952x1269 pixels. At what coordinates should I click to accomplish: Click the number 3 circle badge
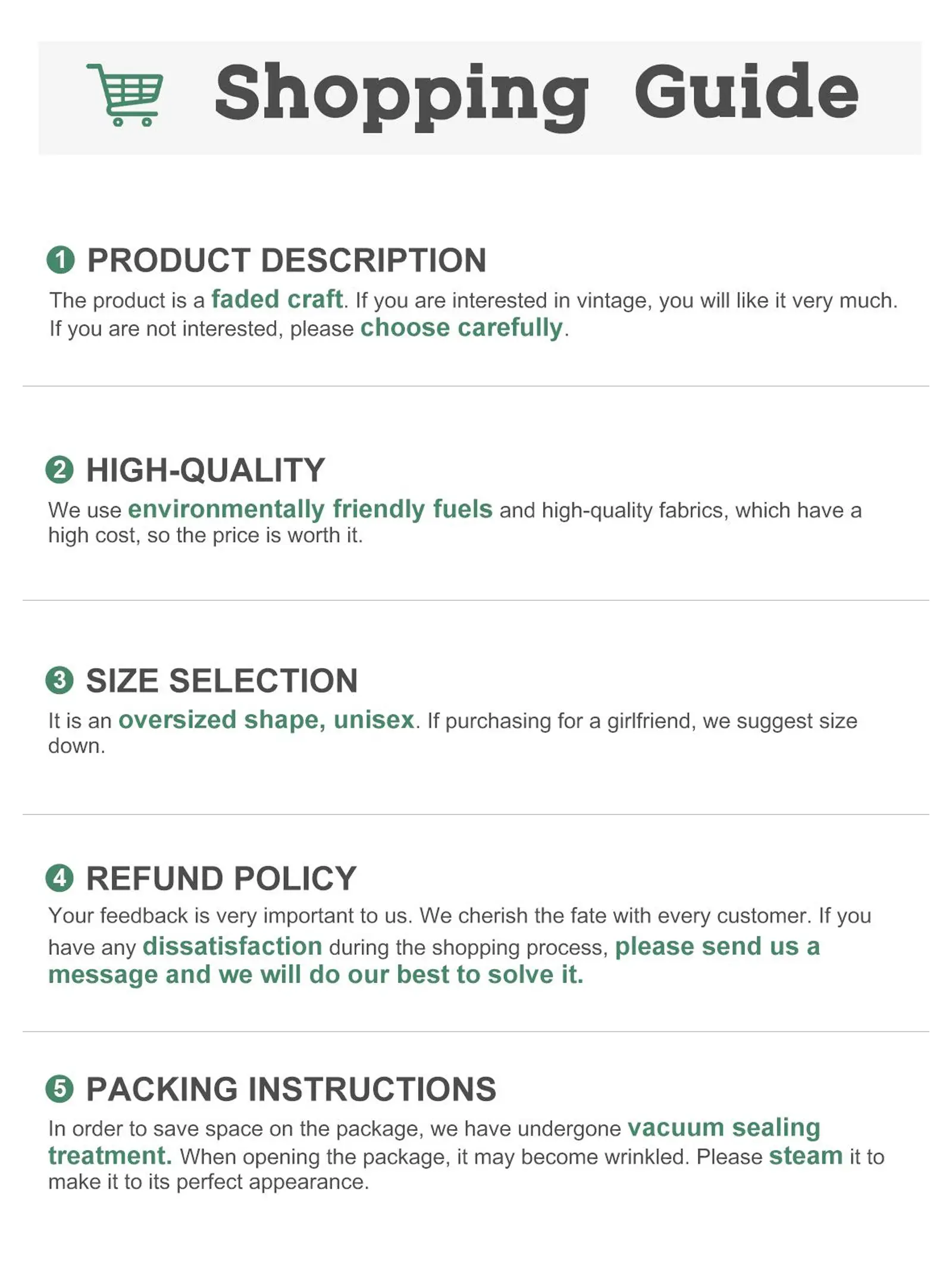click(x=59, y=680)
